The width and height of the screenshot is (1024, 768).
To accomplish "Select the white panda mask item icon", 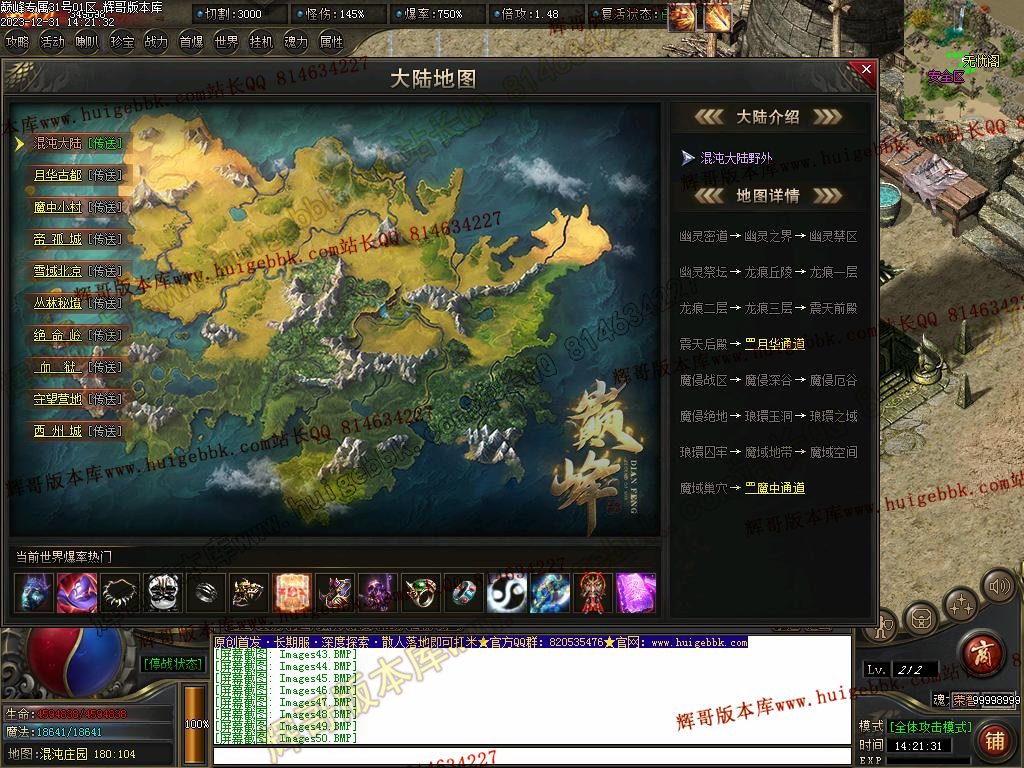I will (162, 593).
